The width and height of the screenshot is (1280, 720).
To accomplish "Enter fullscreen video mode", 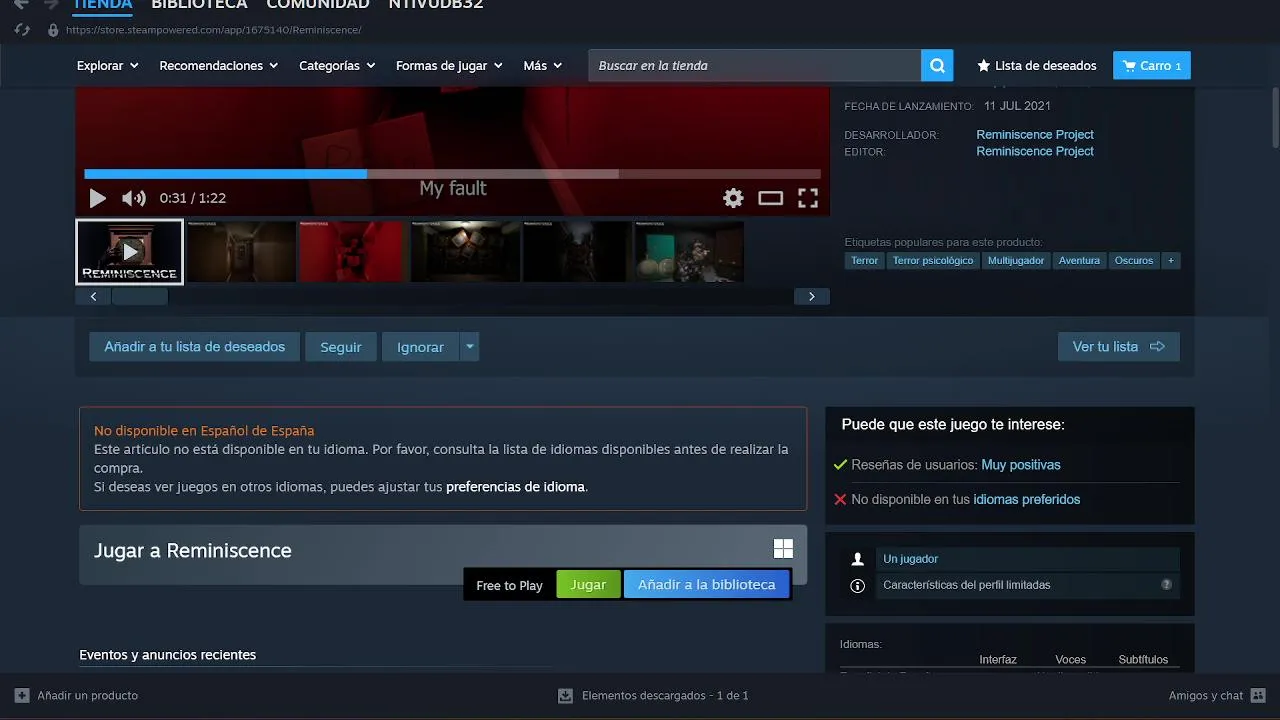I will tap(808, 198).
